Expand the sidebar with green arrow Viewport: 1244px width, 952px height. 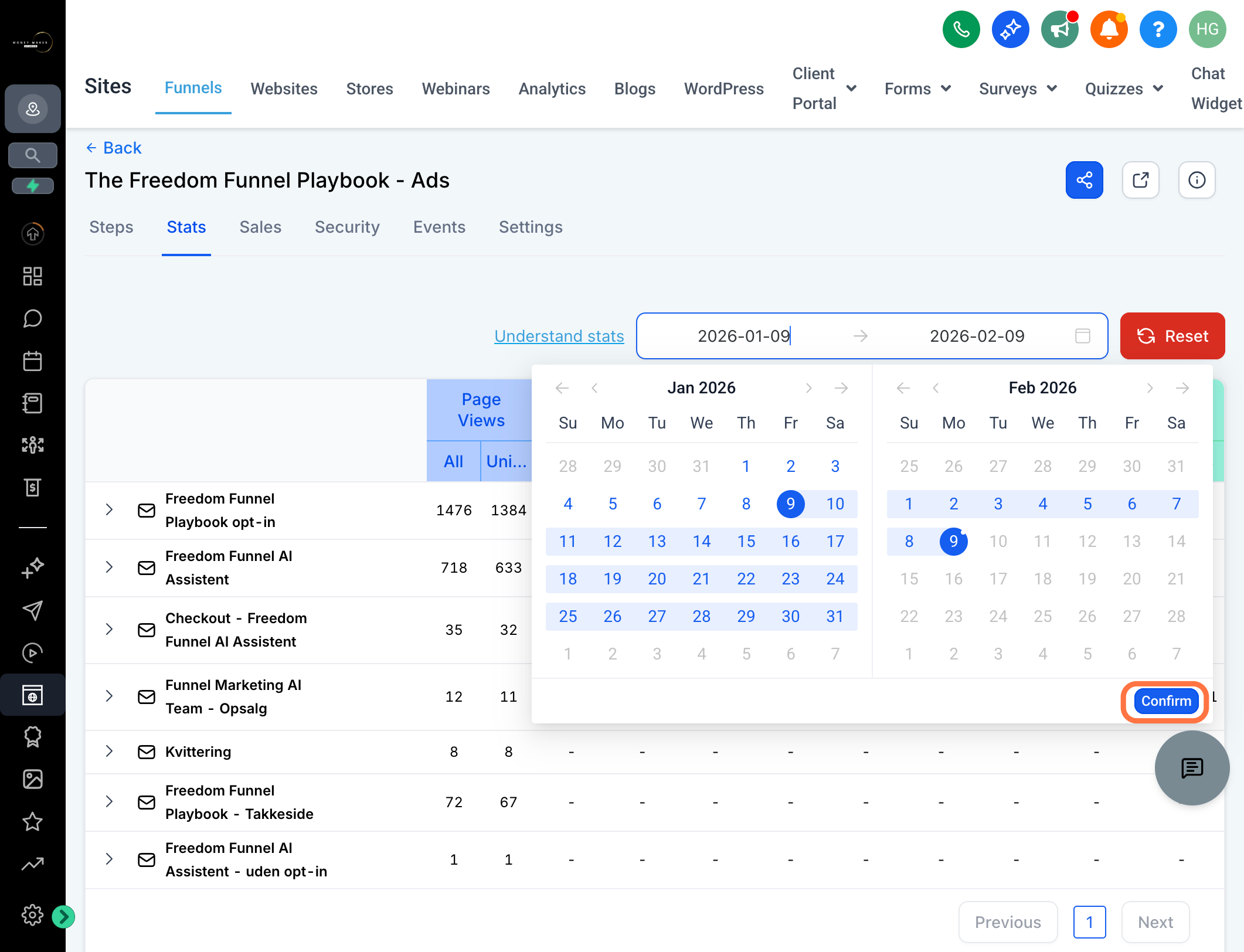click(63, 916)
